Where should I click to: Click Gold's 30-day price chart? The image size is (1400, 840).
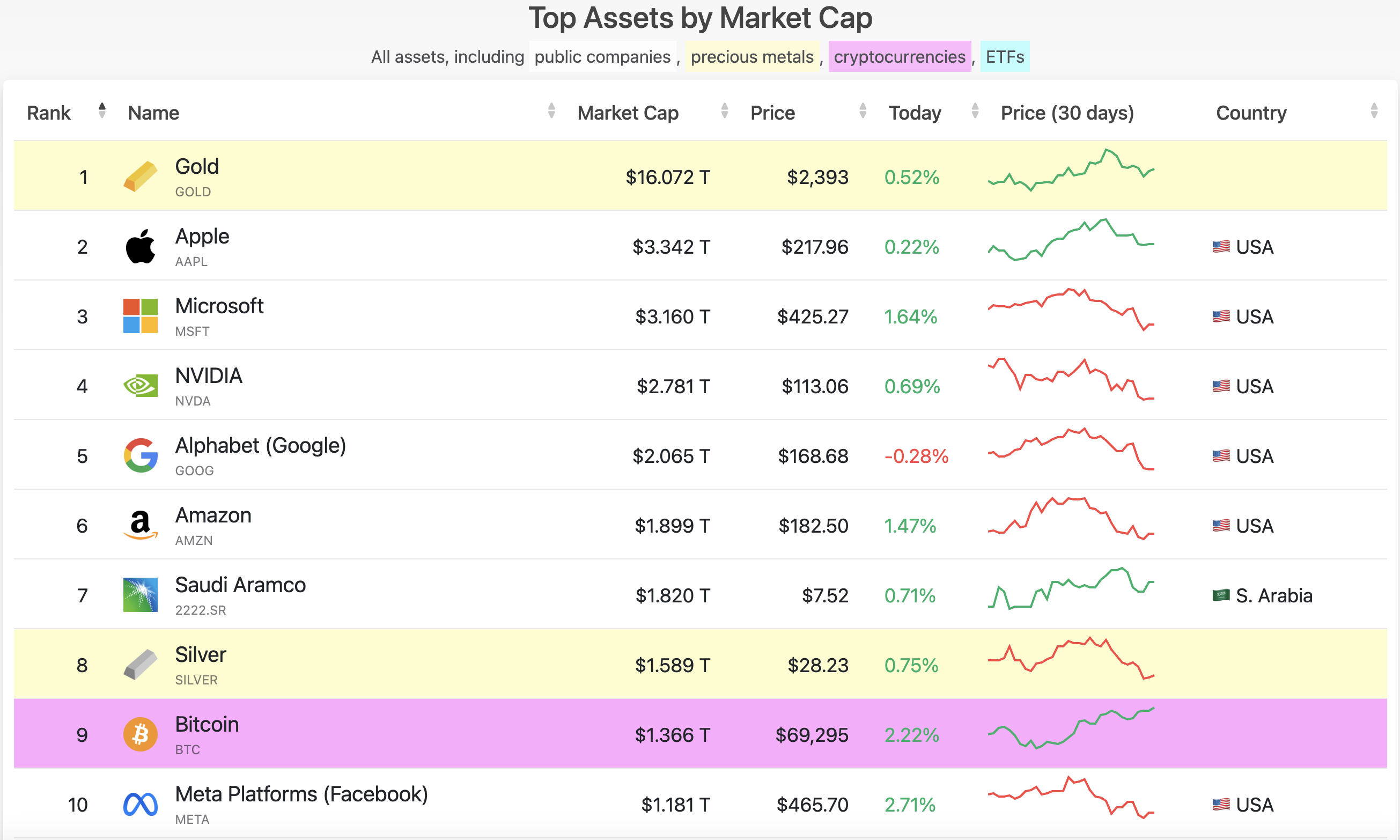coord(1071,170)
